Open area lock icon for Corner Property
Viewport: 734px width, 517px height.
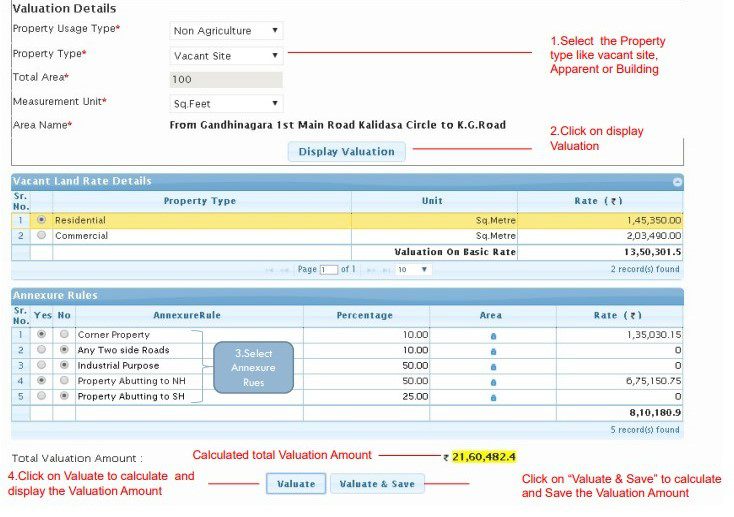[493, 336]
